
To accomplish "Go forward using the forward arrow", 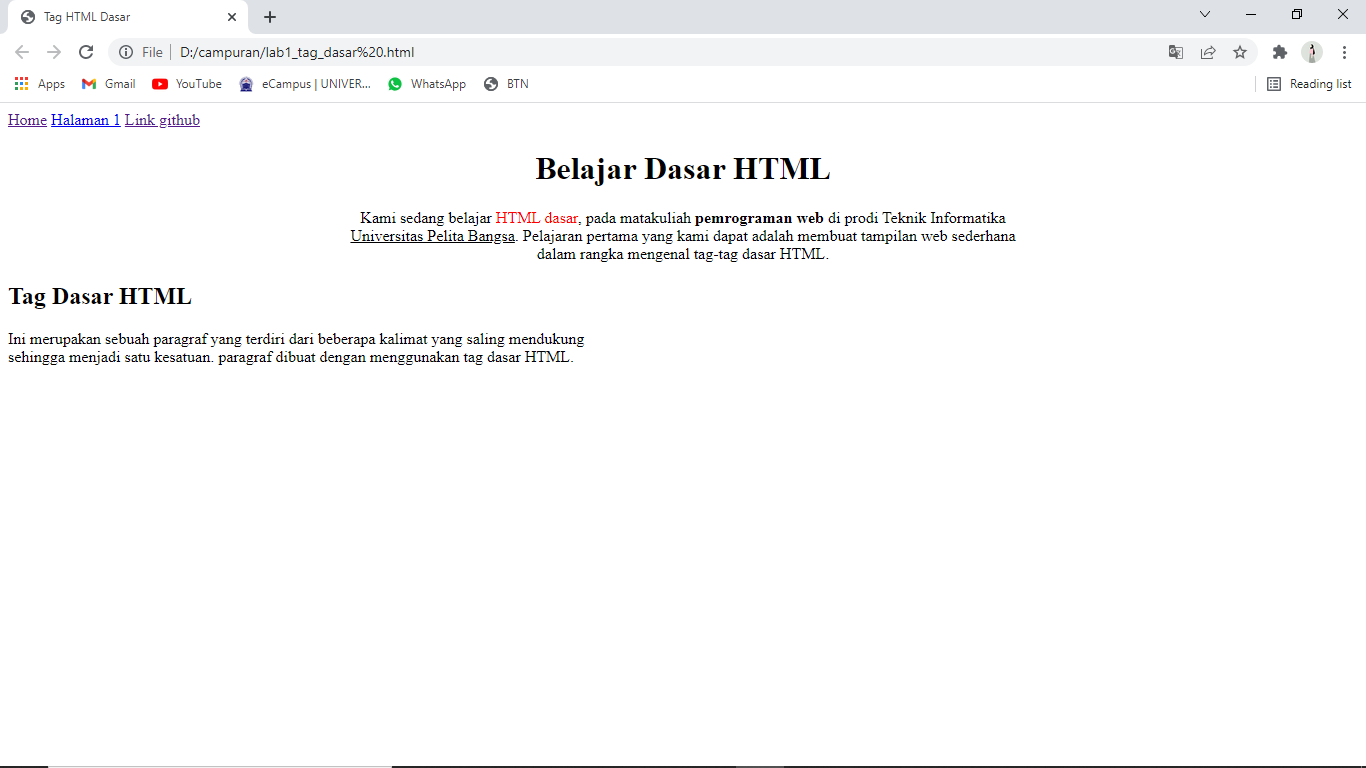I will point(54,52).
